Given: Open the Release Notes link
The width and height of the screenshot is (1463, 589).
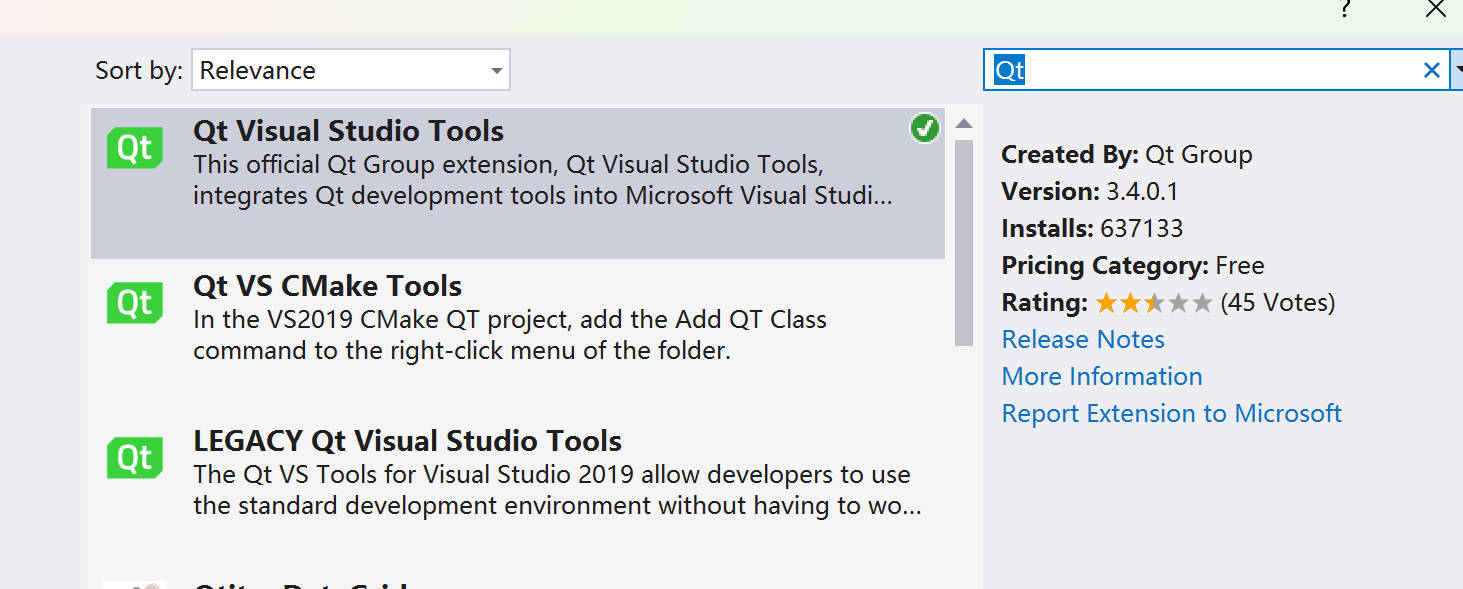Looking at the screenshot, I should click(x=1083, y=339).
